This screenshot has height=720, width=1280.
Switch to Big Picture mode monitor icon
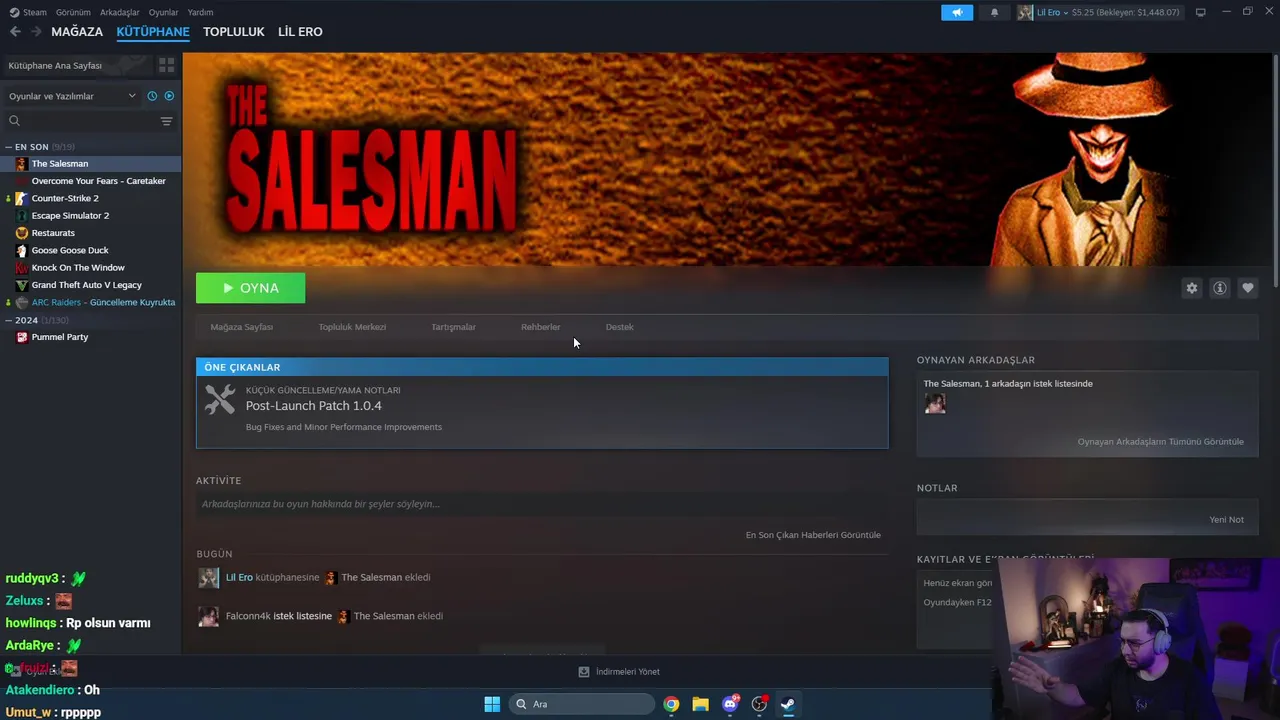pyautogui.click(x=1200, y=12)
